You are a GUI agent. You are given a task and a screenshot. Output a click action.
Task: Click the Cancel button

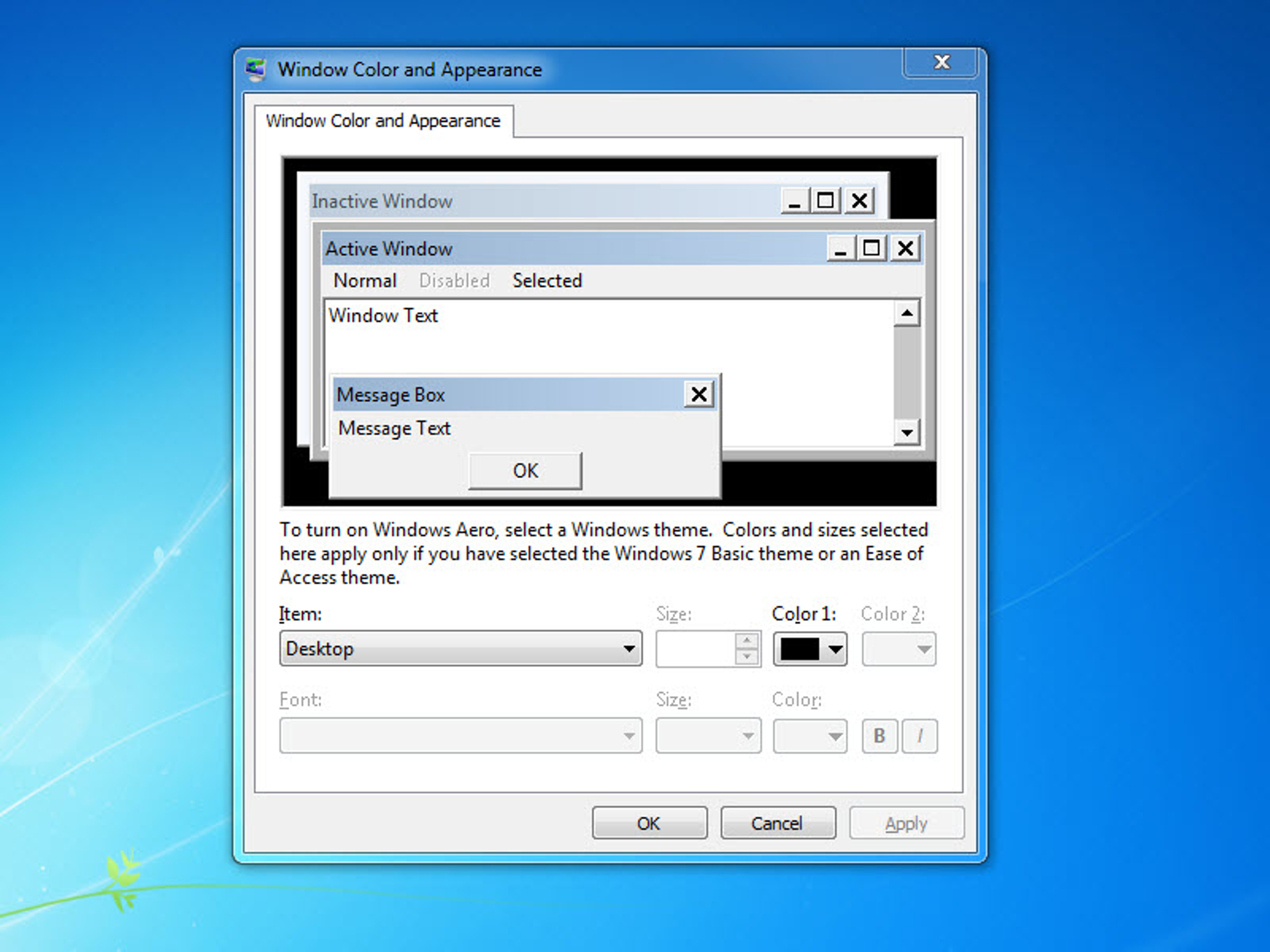point(778,823)
